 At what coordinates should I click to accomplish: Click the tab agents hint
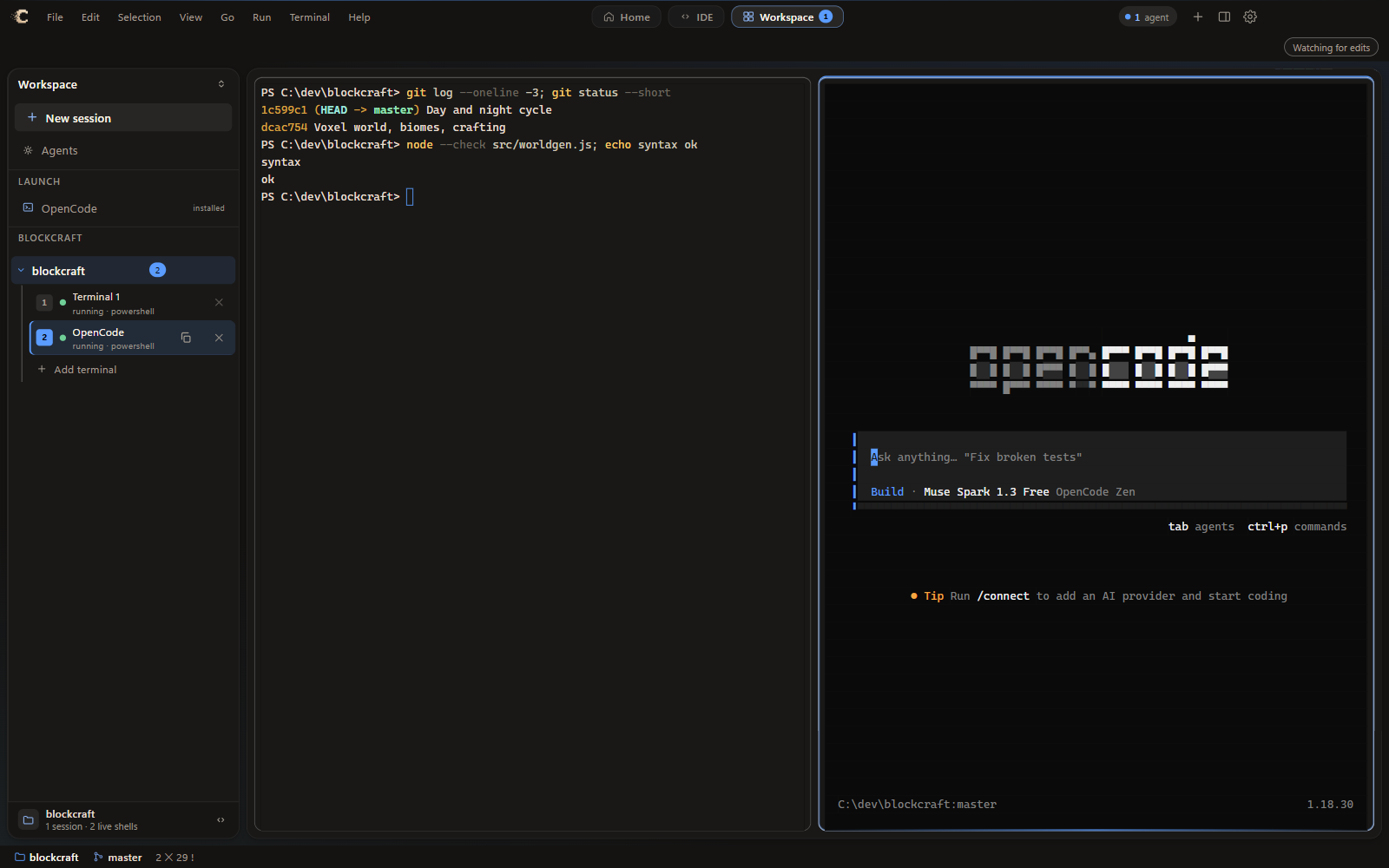1201,527
